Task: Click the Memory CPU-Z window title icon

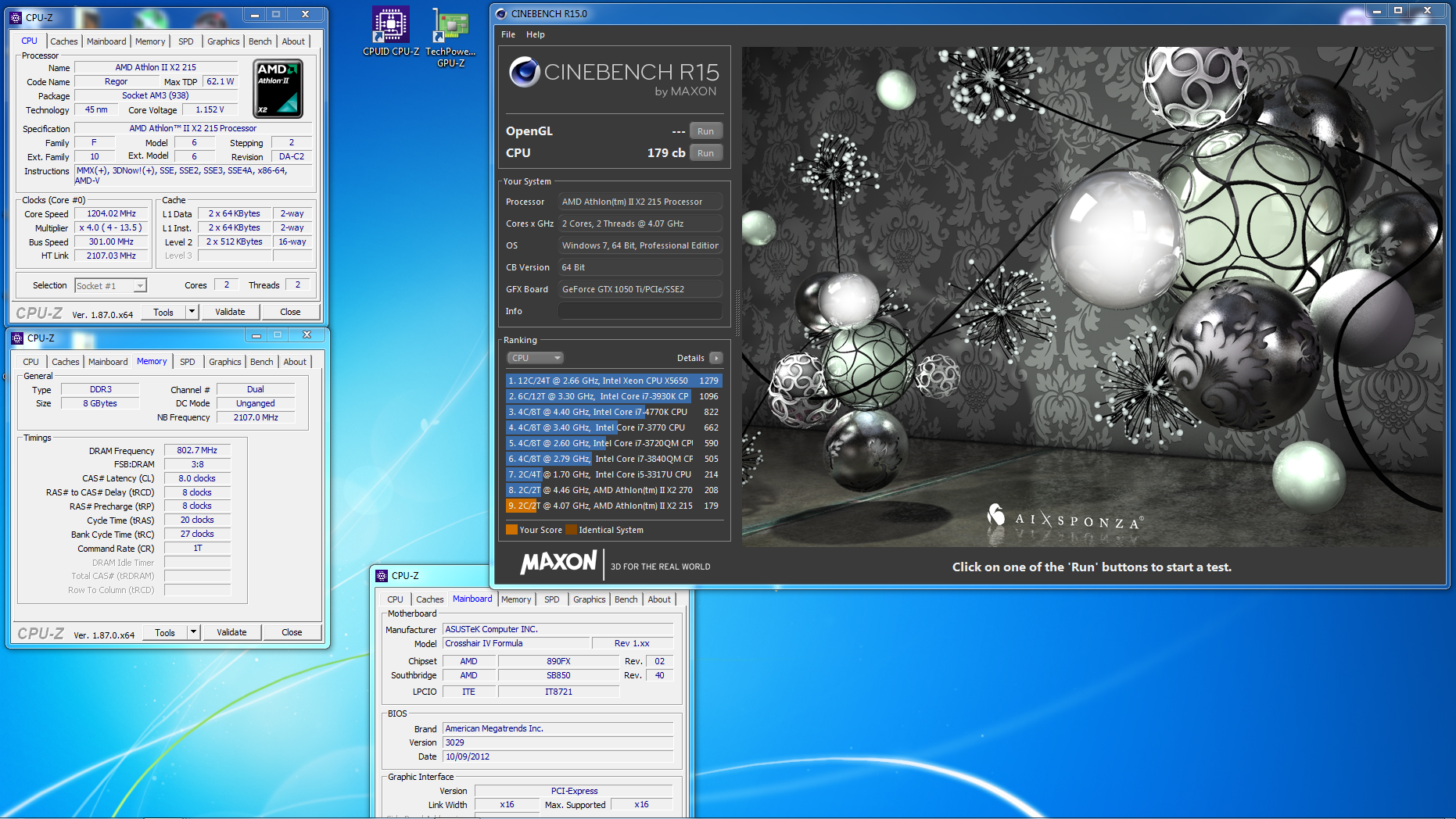Action: pos(17,338)
